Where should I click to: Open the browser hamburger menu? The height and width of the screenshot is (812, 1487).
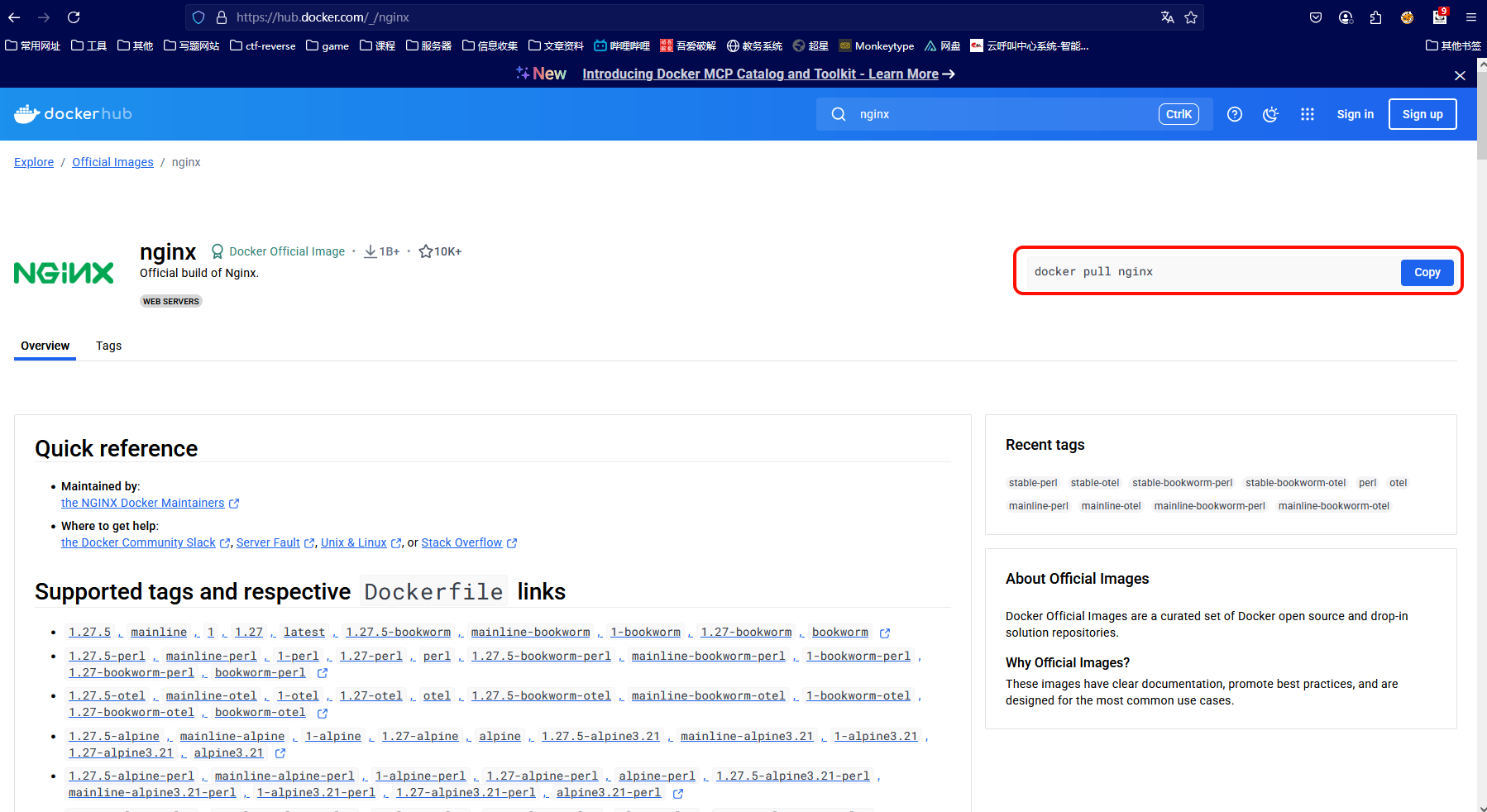[x=1470, y=17]
